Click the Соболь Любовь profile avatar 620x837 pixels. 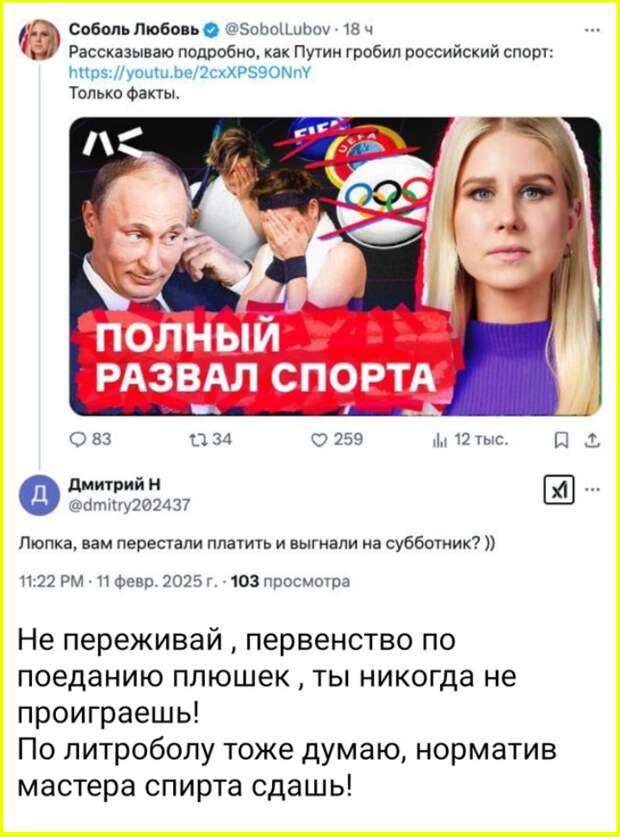[39, 40]
